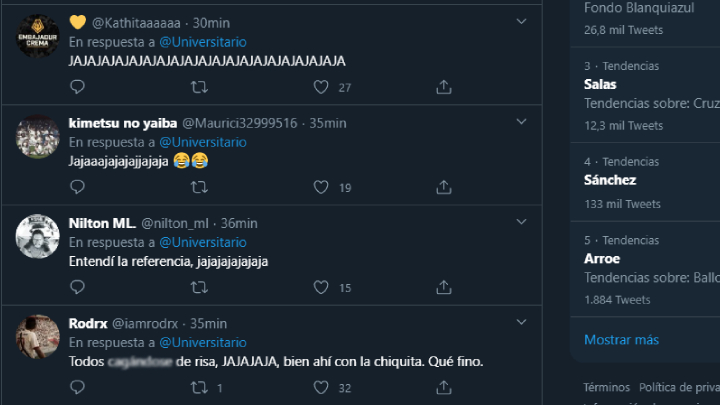This screenshot has width=720, height=405.
Task: Share Nilton ML.'s tweet
Action: pos(444,287)
